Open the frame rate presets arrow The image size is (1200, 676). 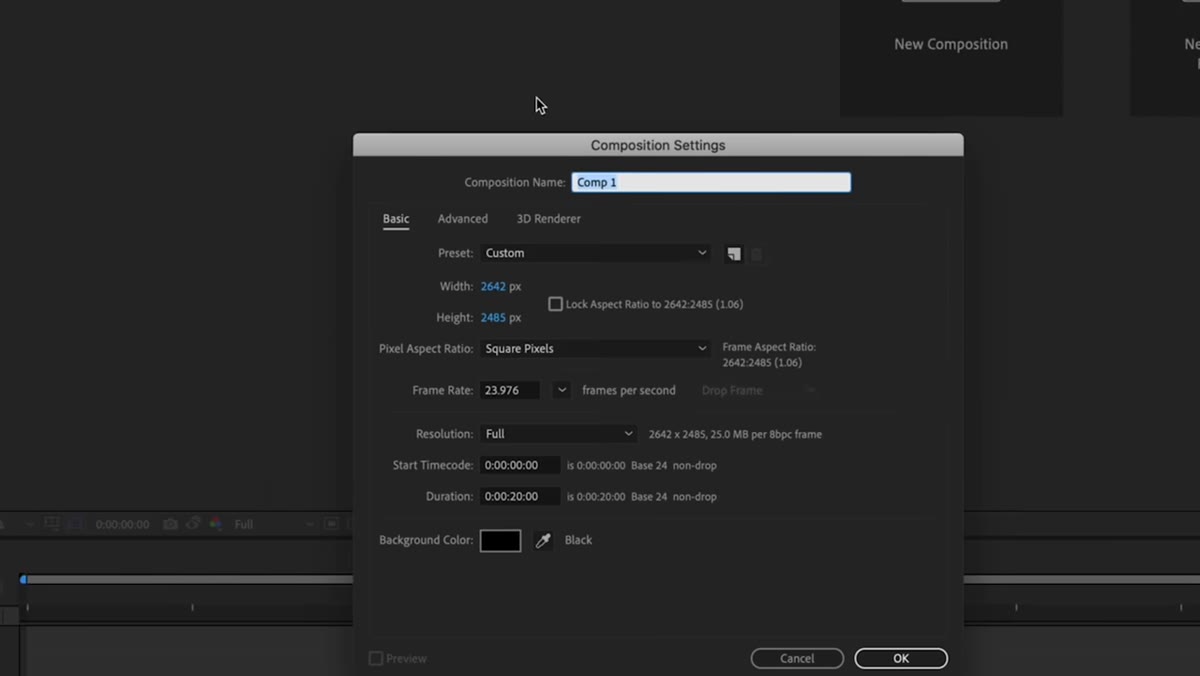(x=562, y=390)
